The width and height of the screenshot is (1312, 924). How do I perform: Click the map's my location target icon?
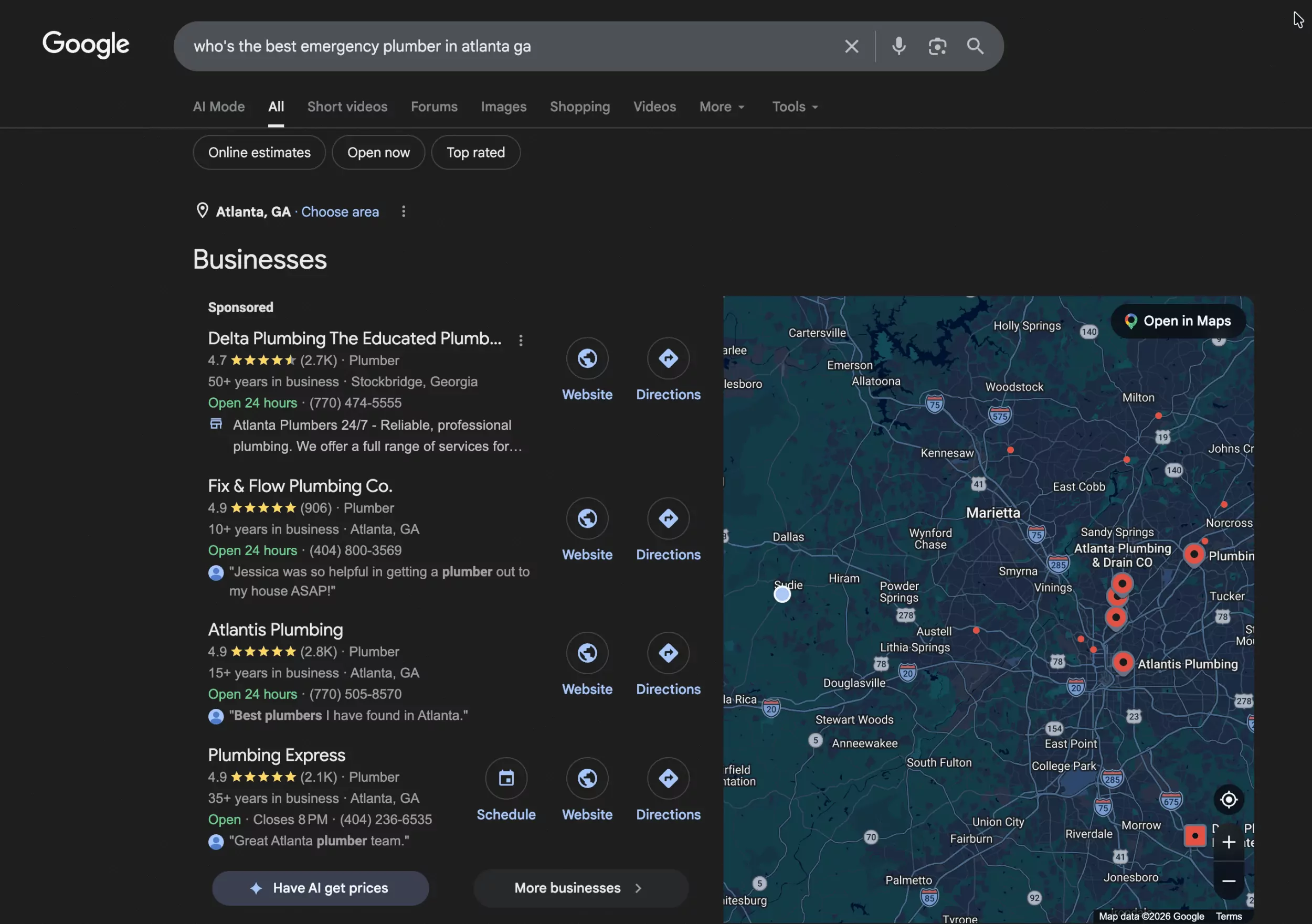1229,800
